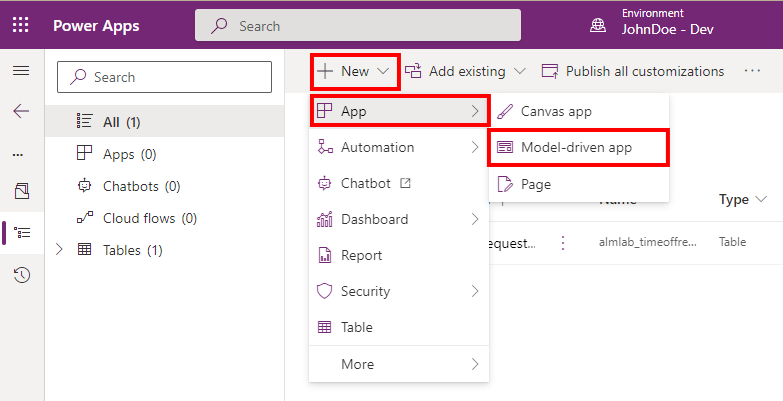Click the Model-driven app icon
This screenshot has width=783, height=401.
[x=505, y=147]
